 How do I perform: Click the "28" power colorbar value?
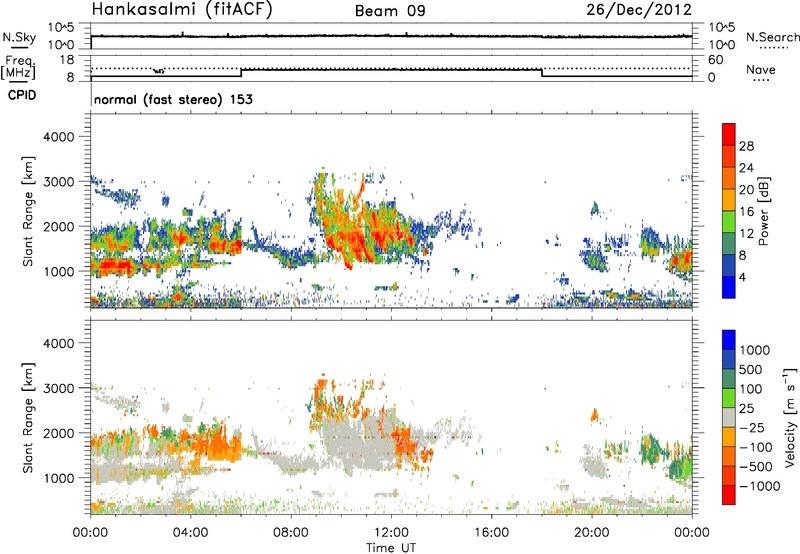[x=746, y=146]
